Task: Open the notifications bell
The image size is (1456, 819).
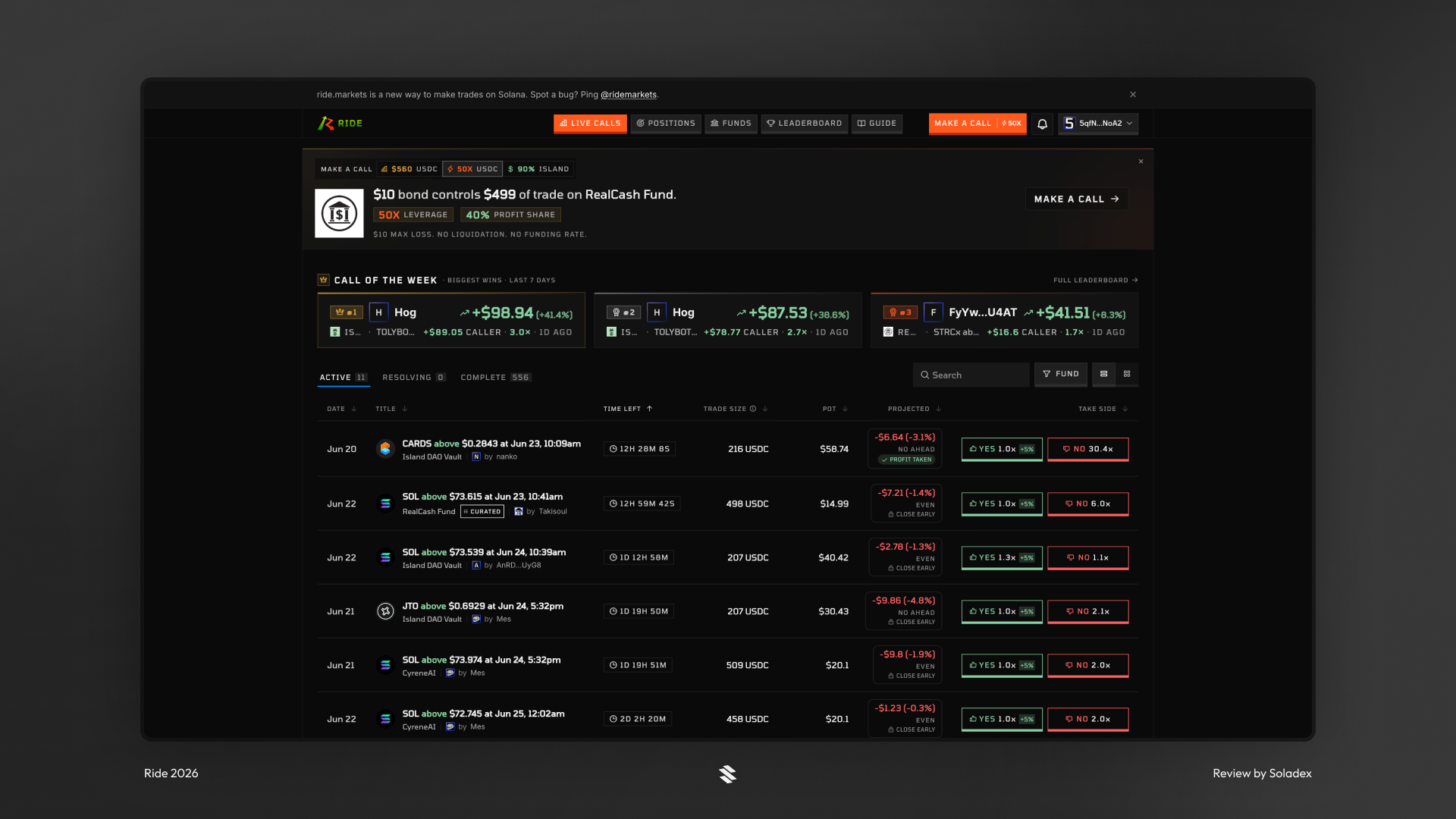Action: [1043, 124]
